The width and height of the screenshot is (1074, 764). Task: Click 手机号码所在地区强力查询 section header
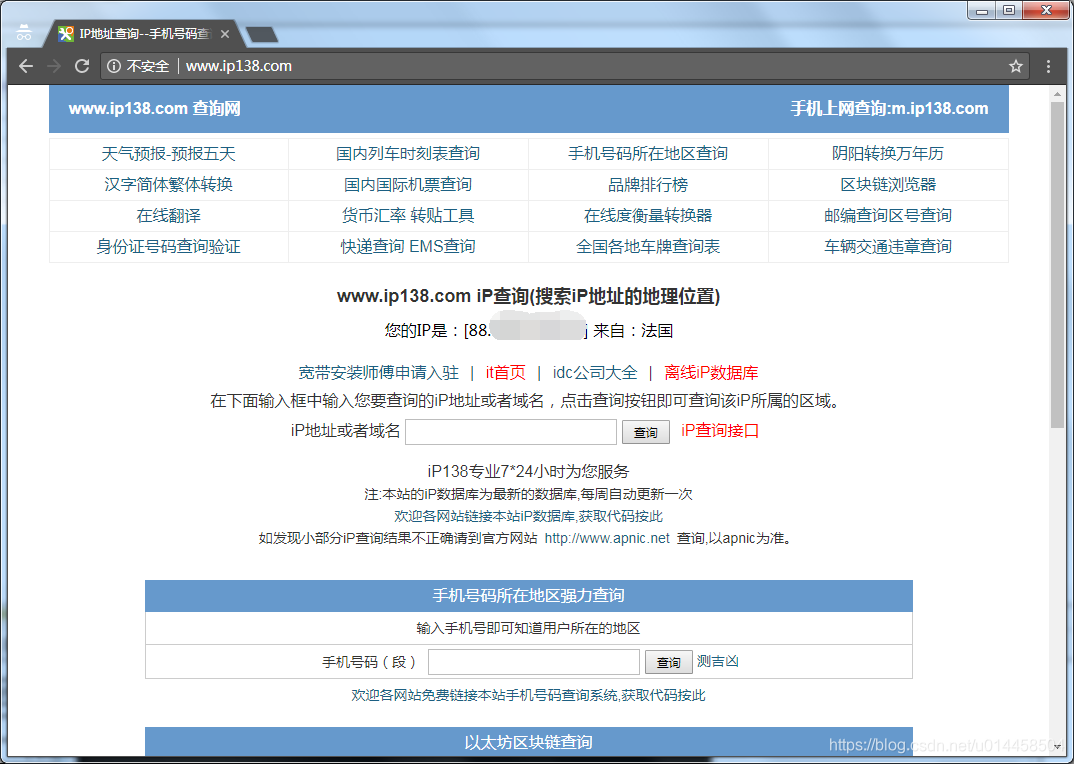pos(528,595)
